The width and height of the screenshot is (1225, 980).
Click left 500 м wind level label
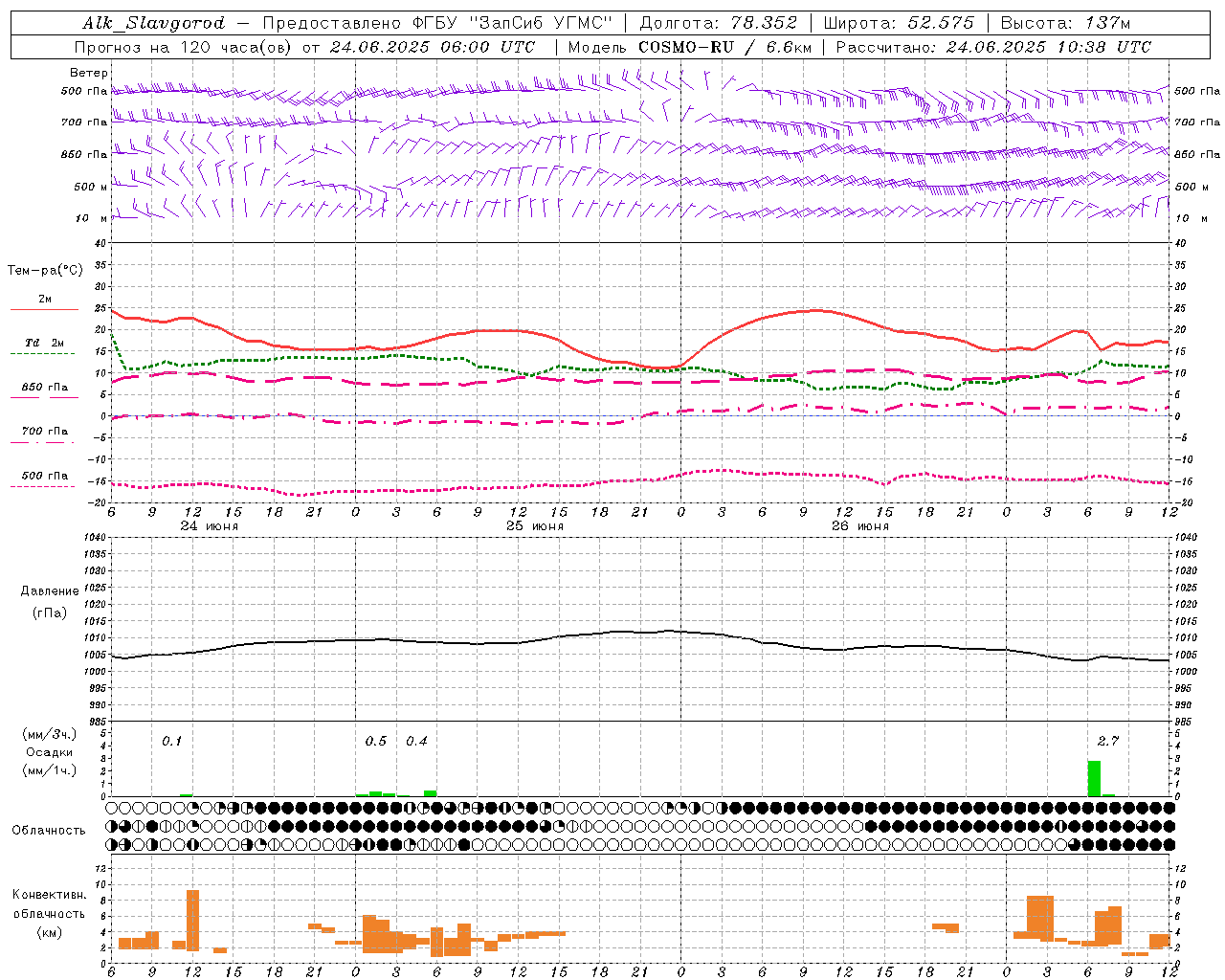(x=91, y=187)
